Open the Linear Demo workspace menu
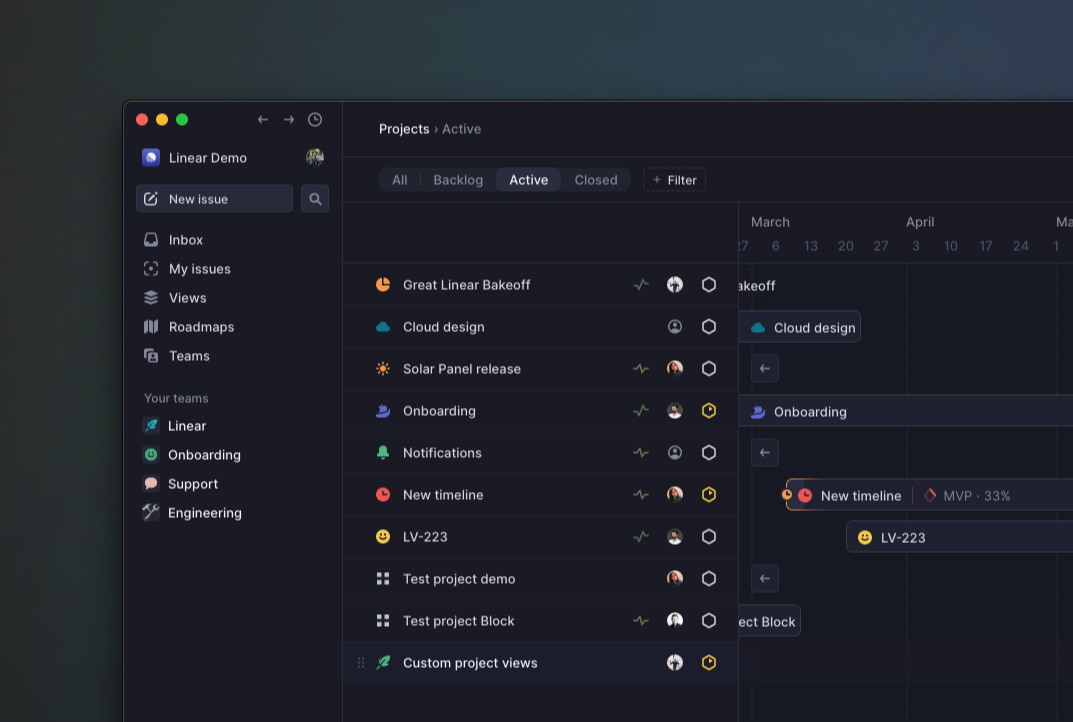This screenshot has height=722, width=1073. point(196,158)
